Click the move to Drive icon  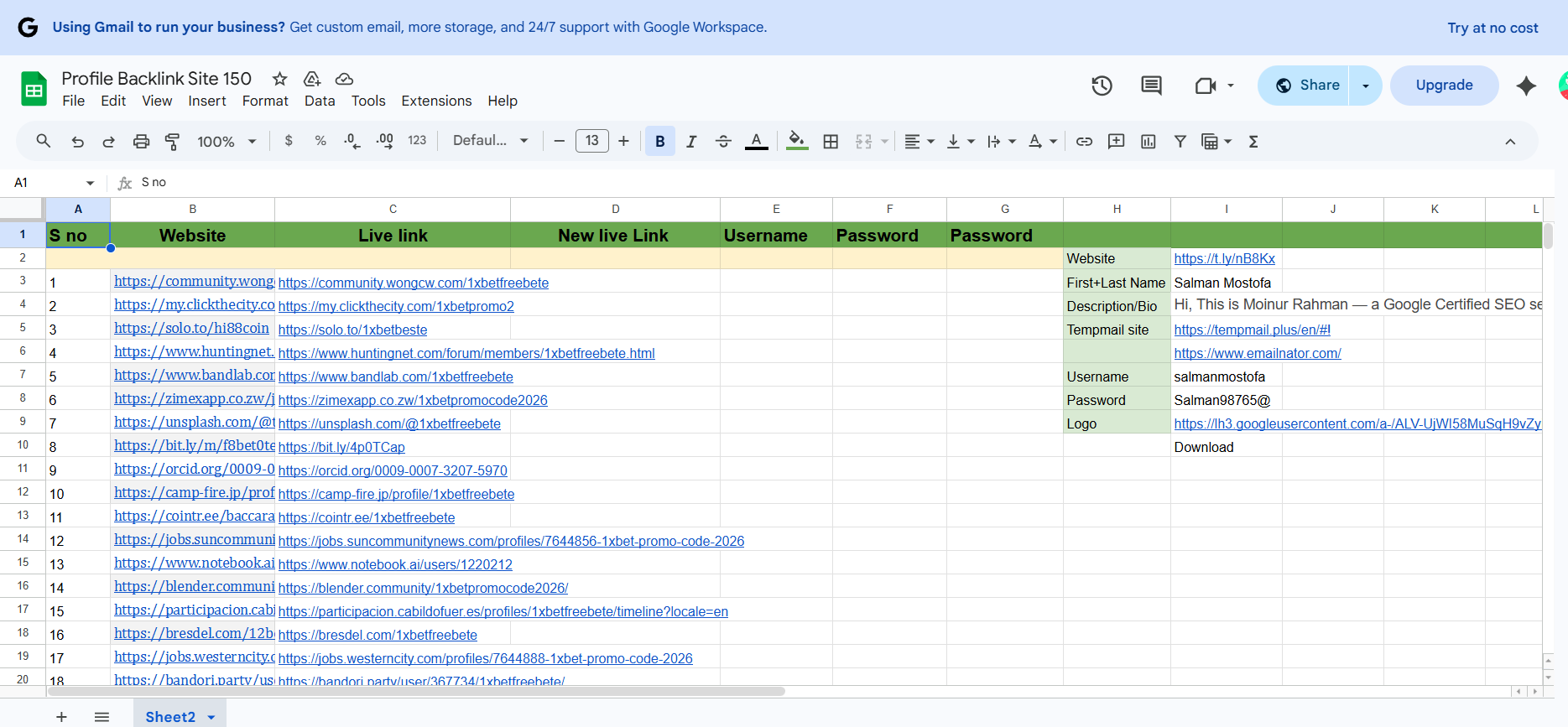(x=312, y=79)
